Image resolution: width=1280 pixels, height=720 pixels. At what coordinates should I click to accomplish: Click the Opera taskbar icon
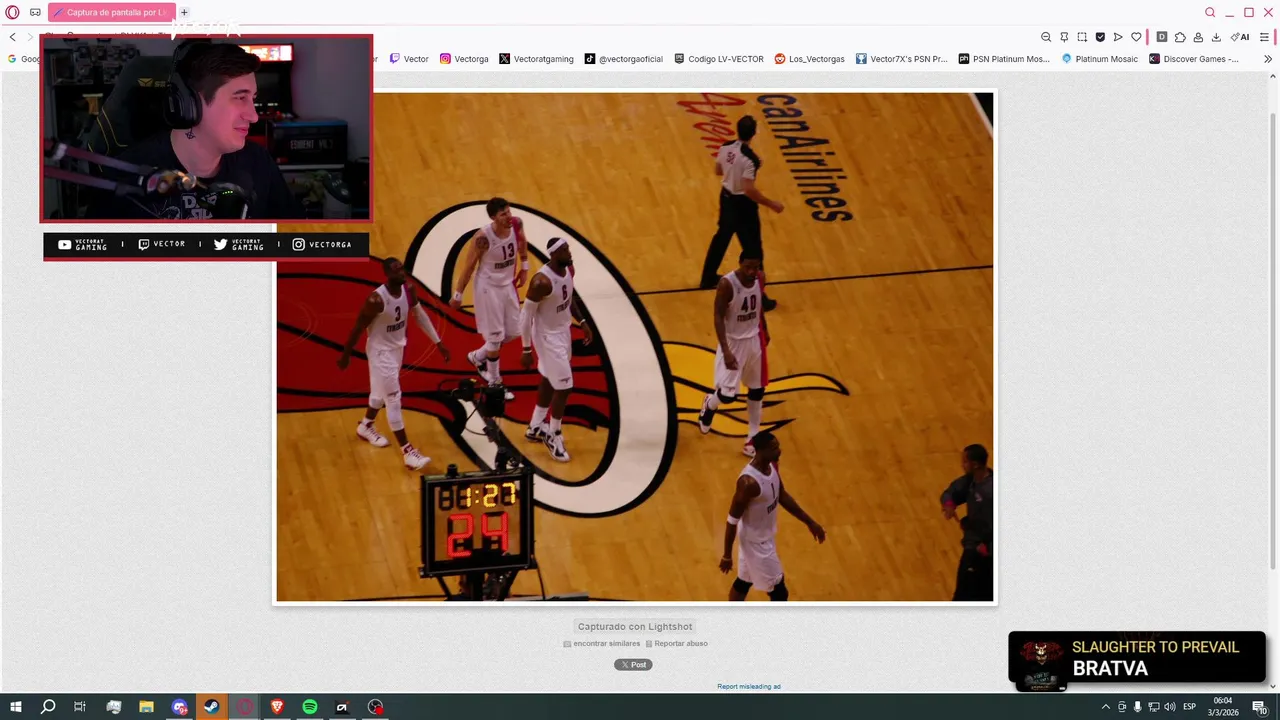point(245,707)
